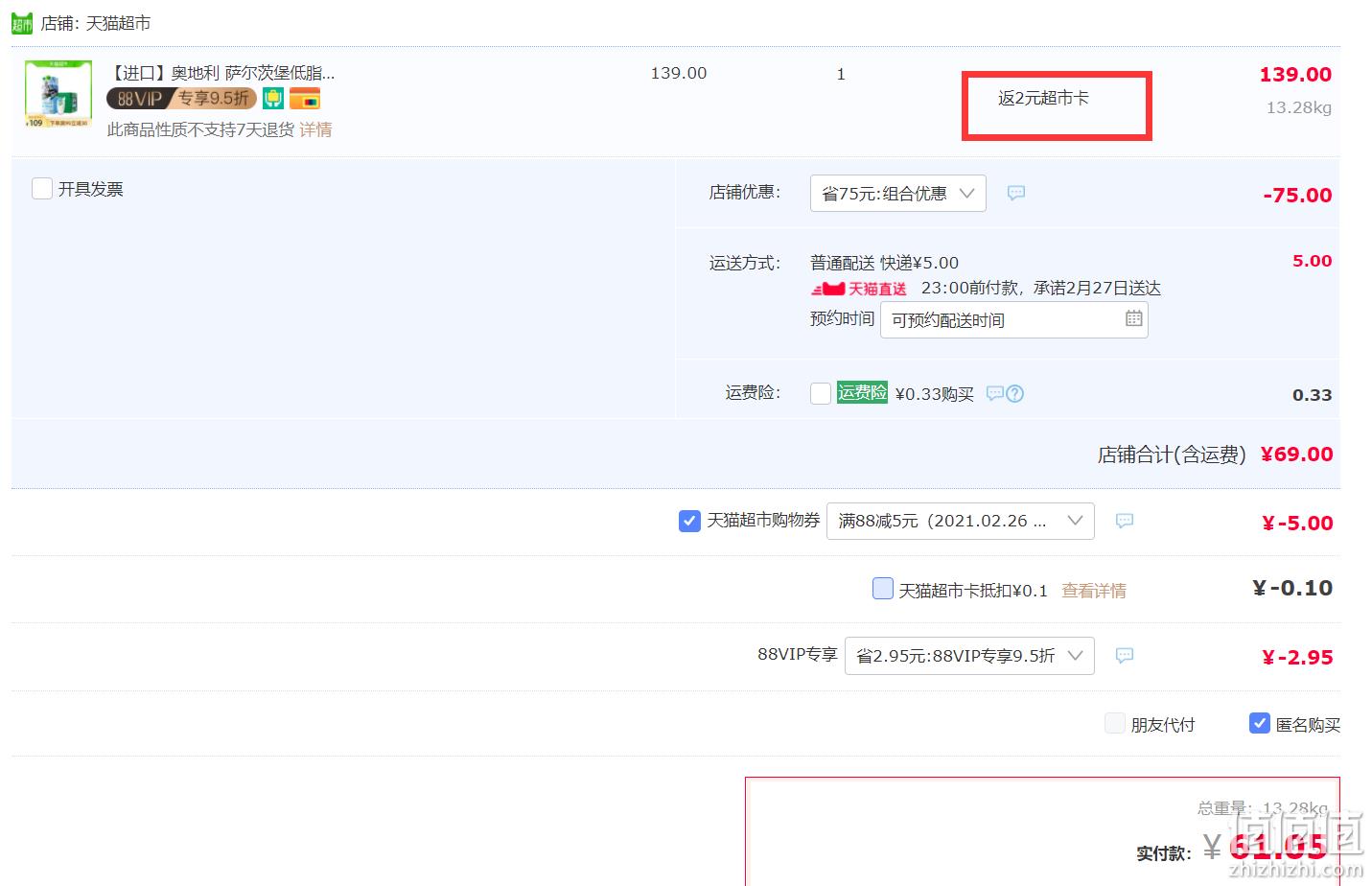Viewport: 1372px width, 886px height.
Task: Expand 省2.95元:88VIP专享9.5折 dropdown
Action: click(969, 656)
